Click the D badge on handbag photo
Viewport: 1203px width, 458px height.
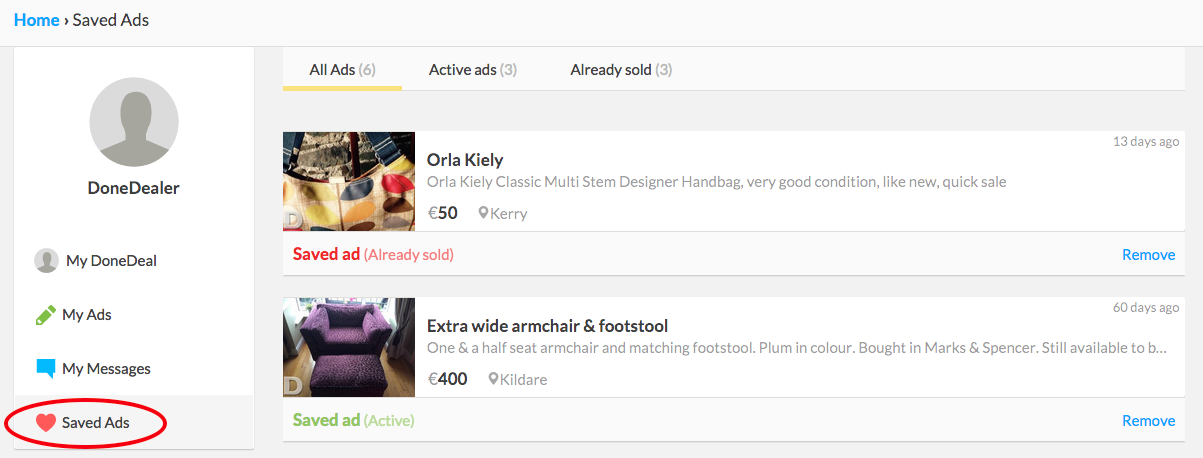(x=294, y=220)
